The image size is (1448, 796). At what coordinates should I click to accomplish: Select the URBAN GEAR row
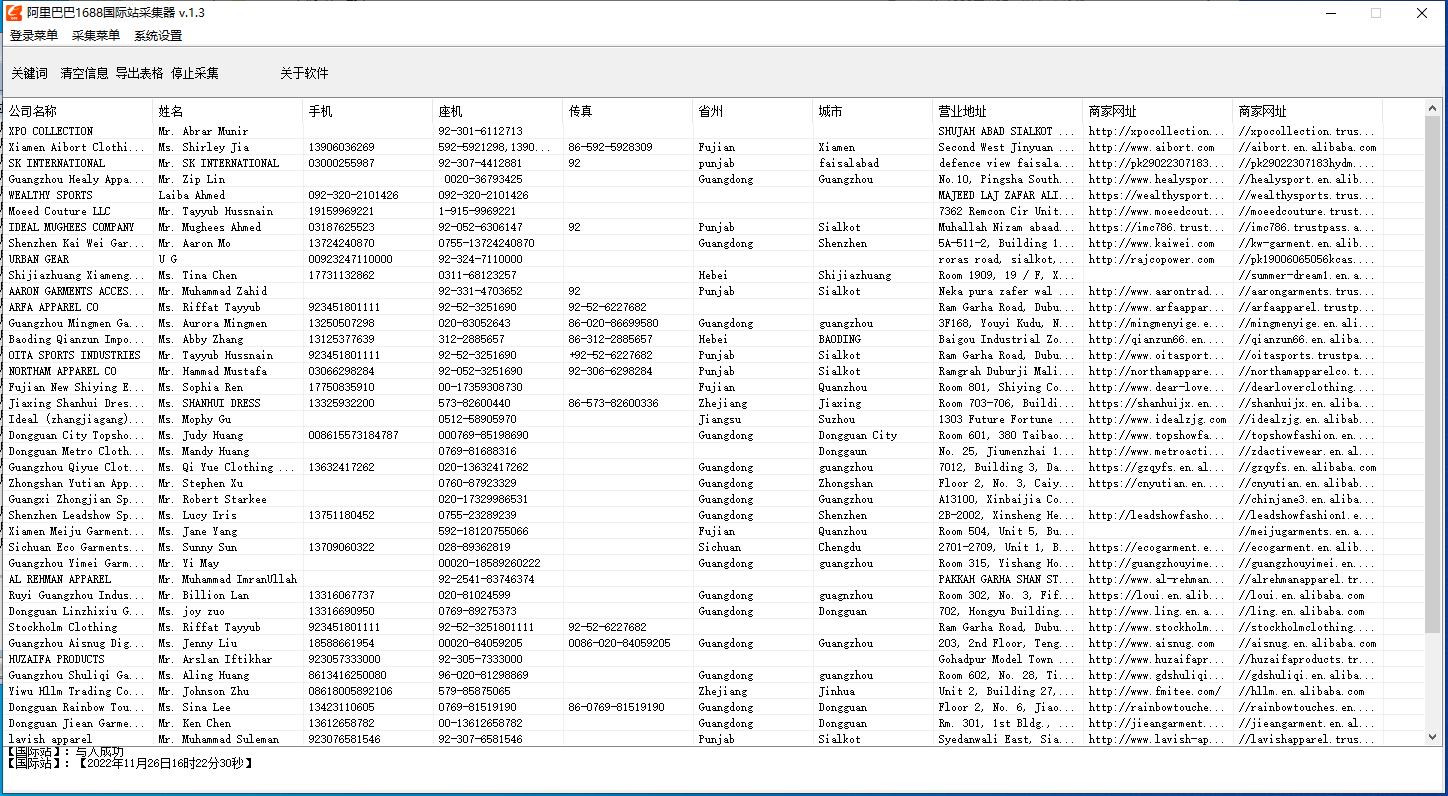[x=714, y=259]
